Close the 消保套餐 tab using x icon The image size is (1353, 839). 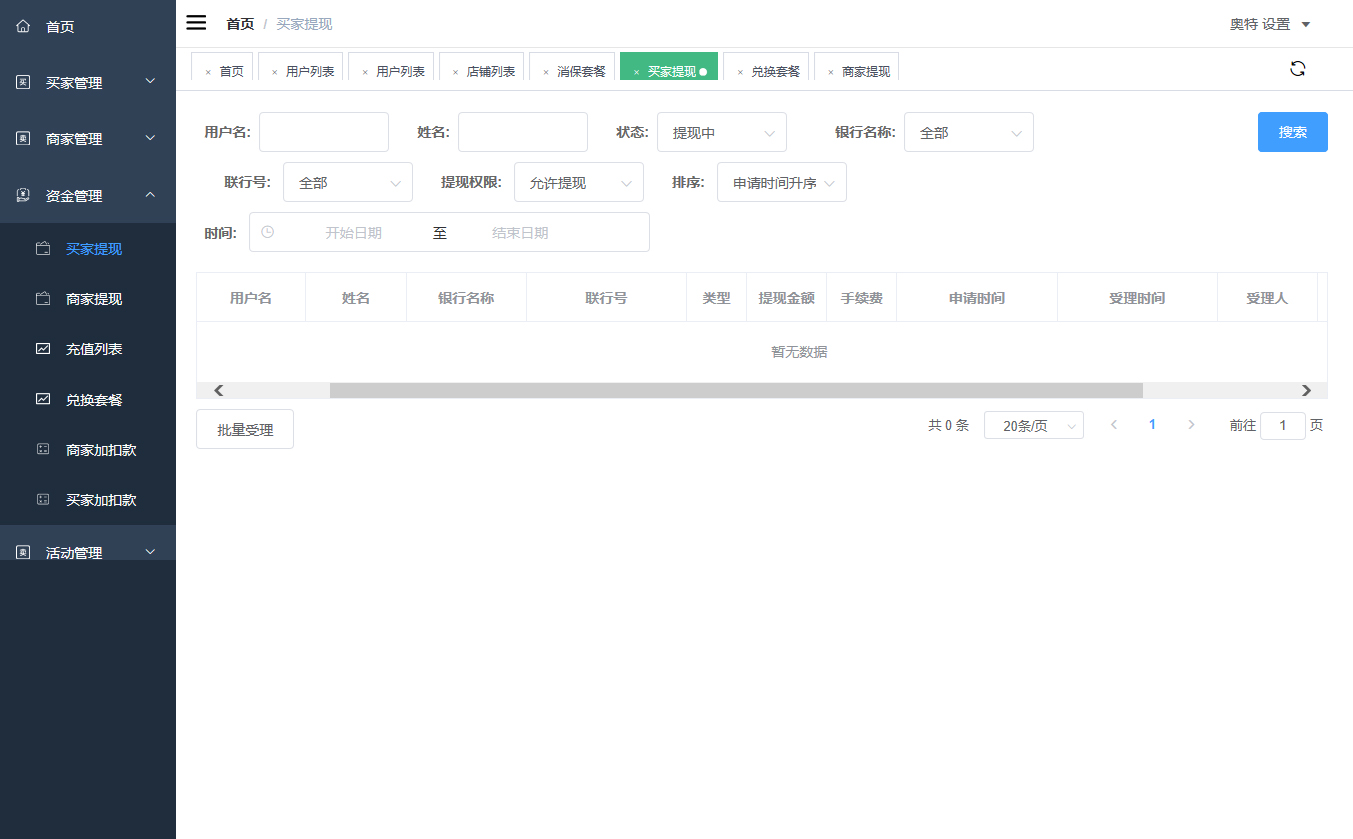[x=545, y=72]
